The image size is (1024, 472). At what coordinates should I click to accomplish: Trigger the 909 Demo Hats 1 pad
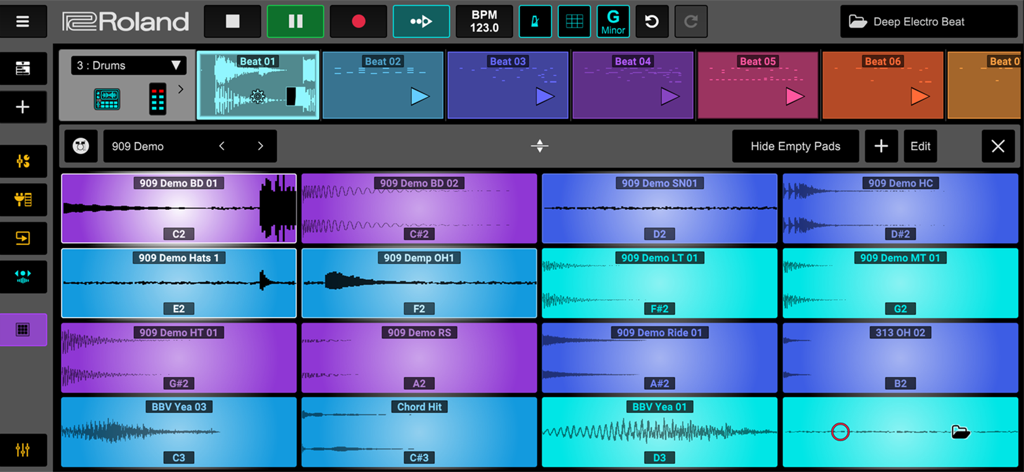[179, 283]
